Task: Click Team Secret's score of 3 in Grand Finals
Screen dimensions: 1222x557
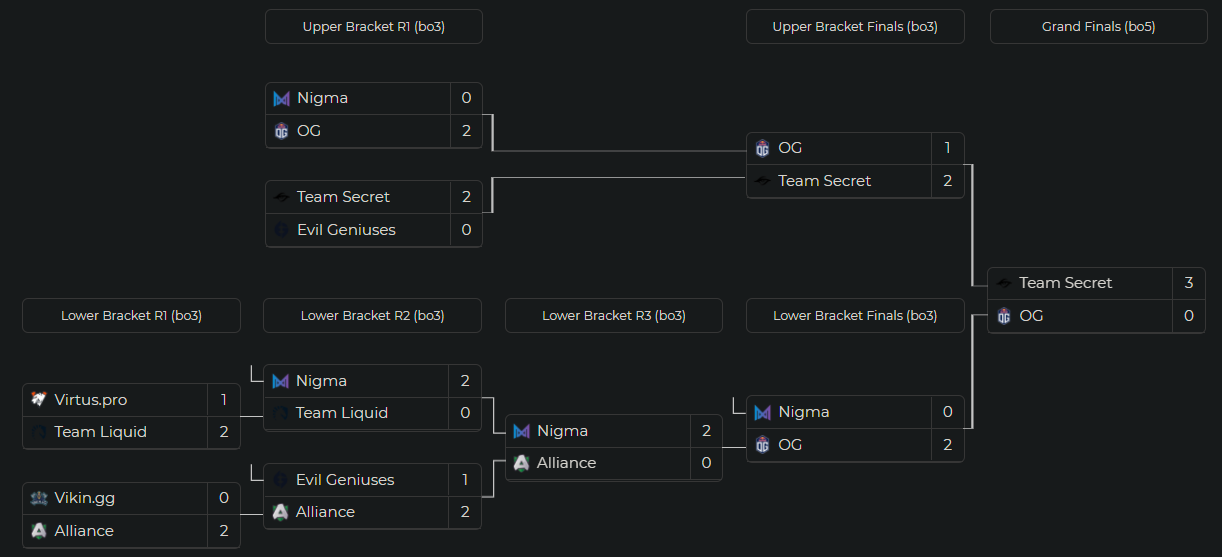Action: [x=1188, y=283]
